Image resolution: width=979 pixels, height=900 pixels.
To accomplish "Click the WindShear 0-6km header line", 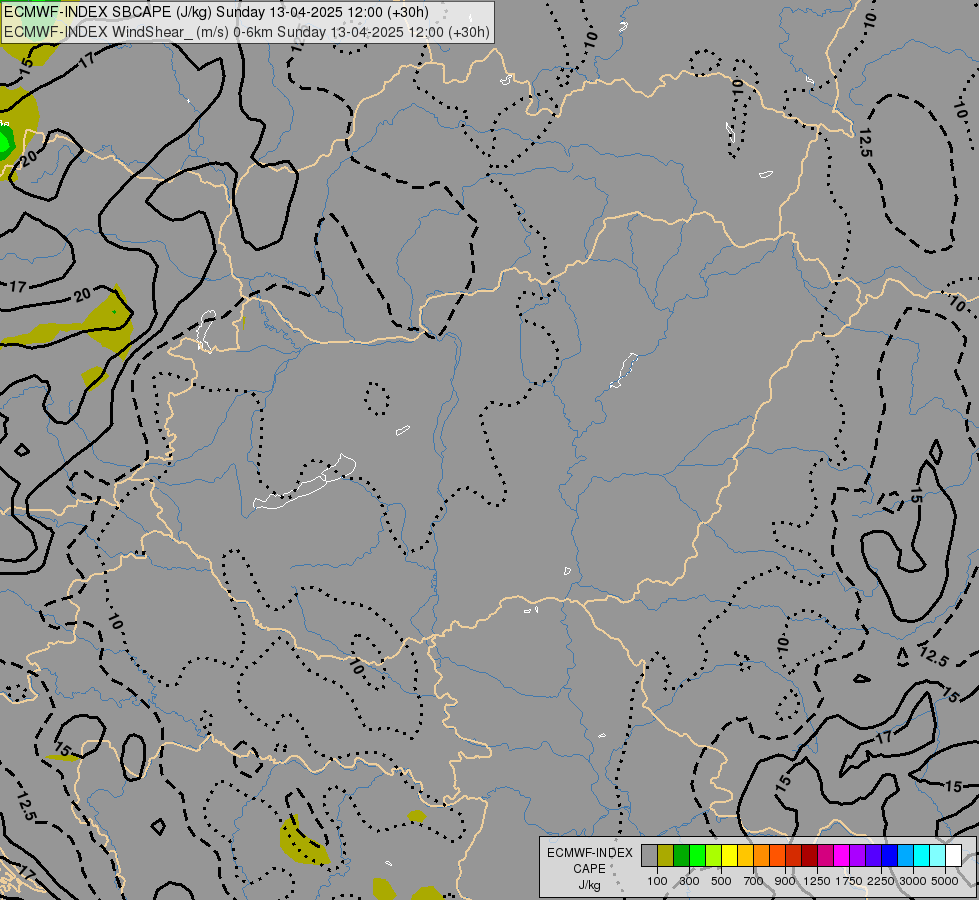I will pos(247,32).
